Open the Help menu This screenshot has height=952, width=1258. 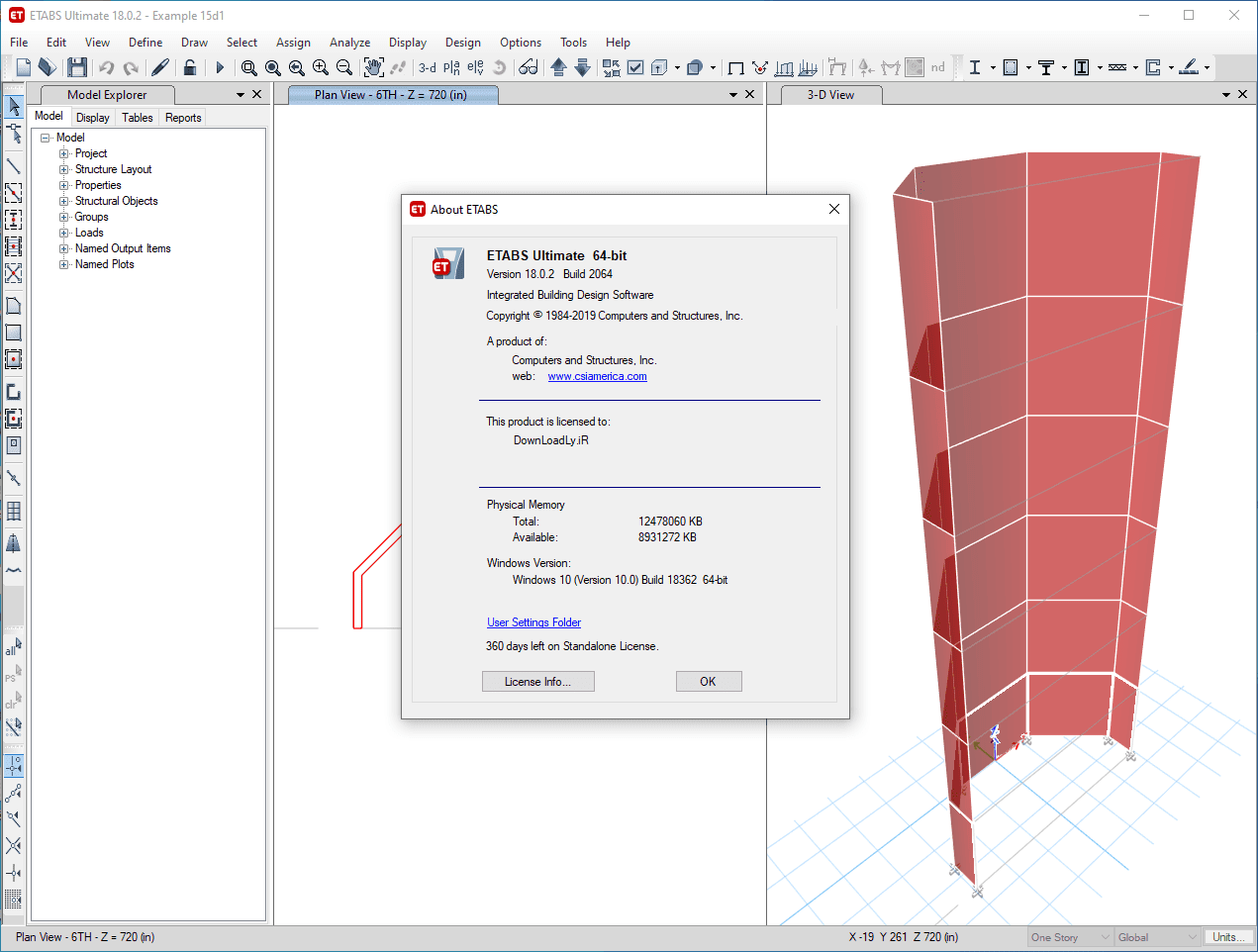(x=618, y=43)
